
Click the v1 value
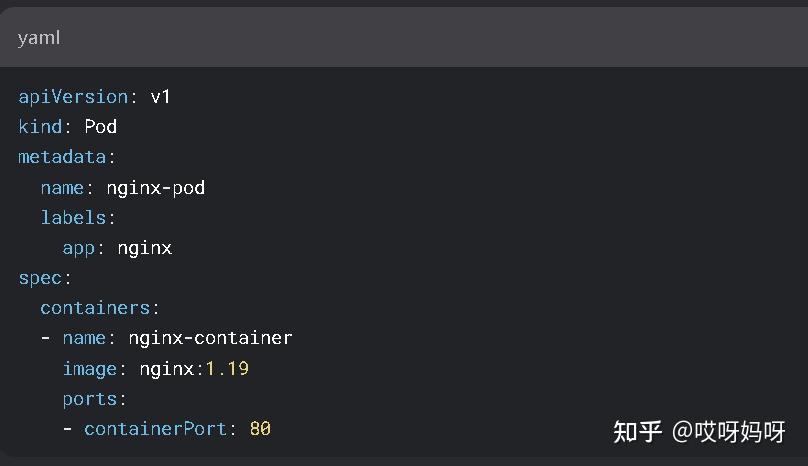coord(161,97)
